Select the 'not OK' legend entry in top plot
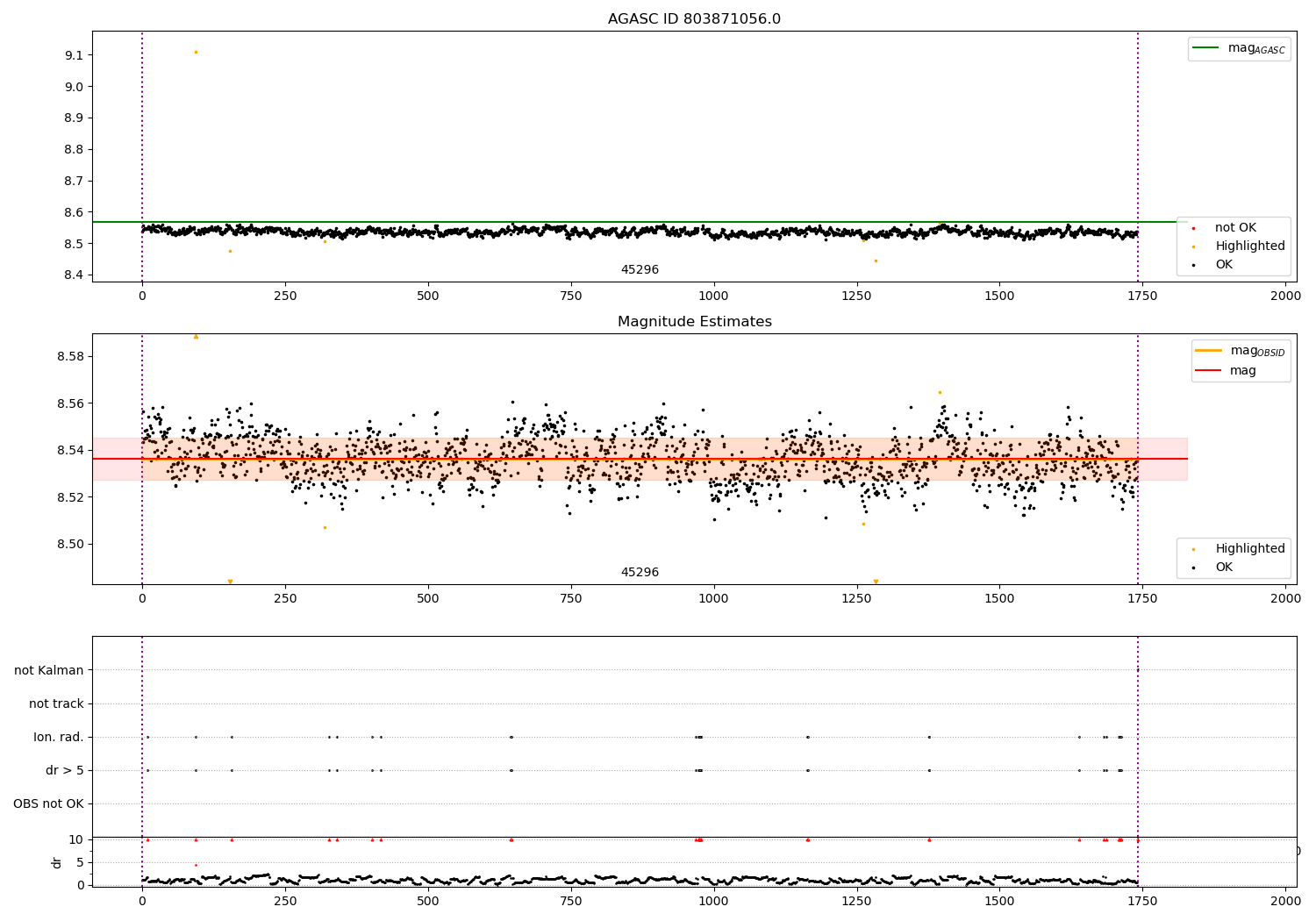Screen dimensions: 1316x921 click(1229, 228)
